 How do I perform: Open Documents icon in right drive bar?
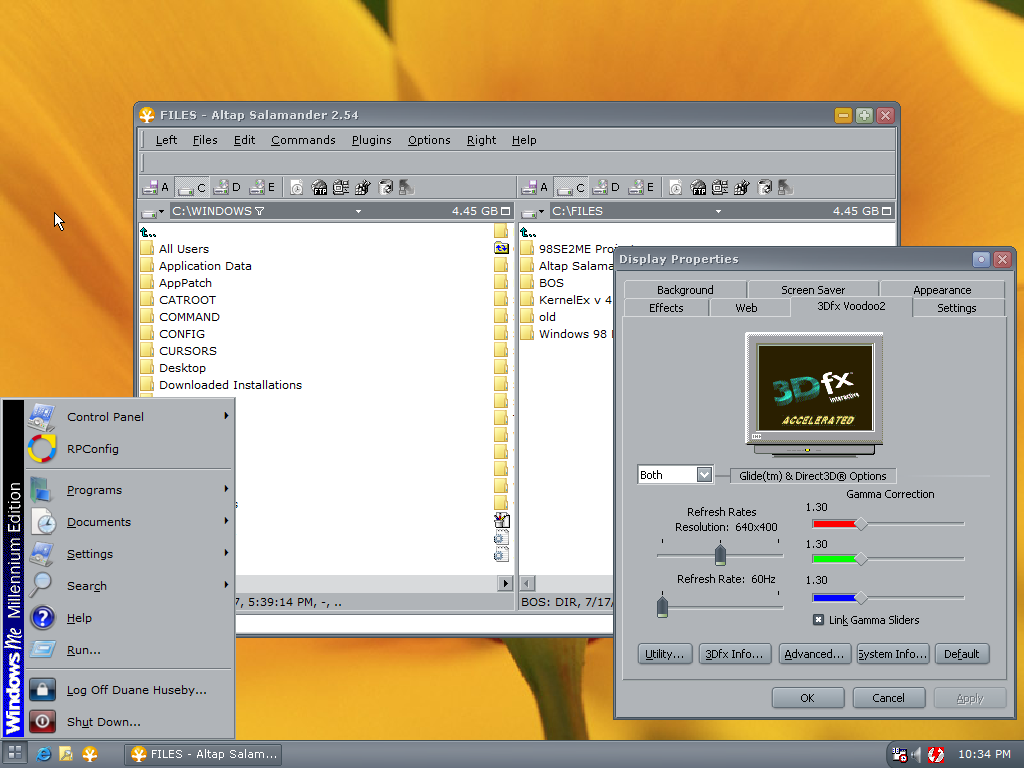[676, 188]
